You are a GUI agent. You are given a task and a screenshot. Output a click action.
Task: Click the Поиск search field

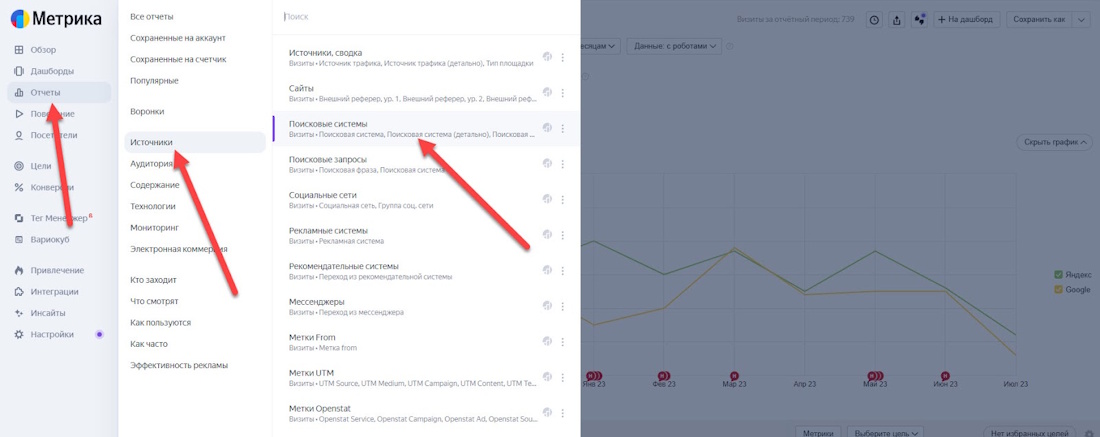point(420,17)
